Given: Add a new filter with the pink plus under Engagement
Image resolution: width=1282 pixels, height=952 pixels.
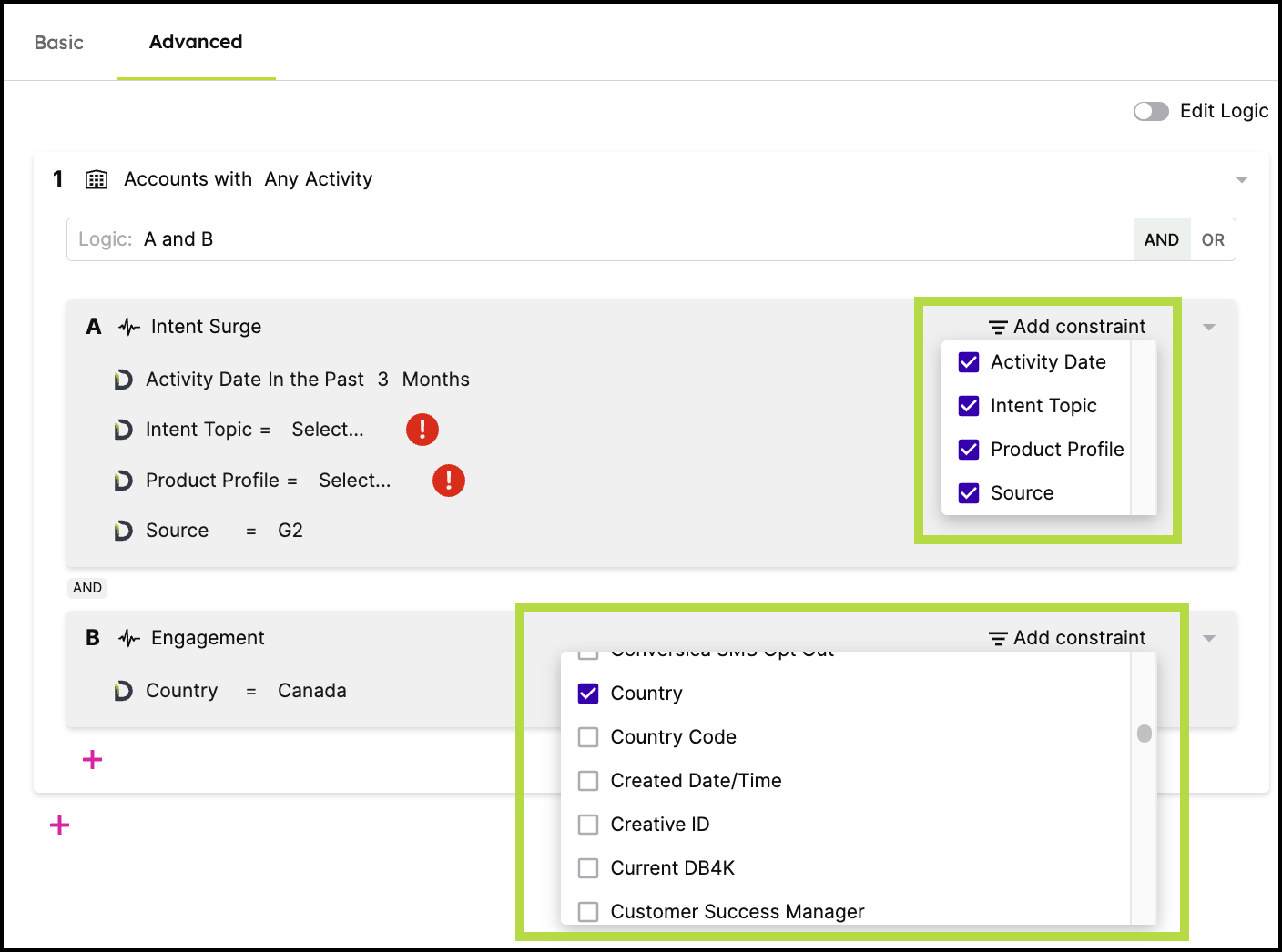Looking at the screenshot, I should tap(92, 759).
